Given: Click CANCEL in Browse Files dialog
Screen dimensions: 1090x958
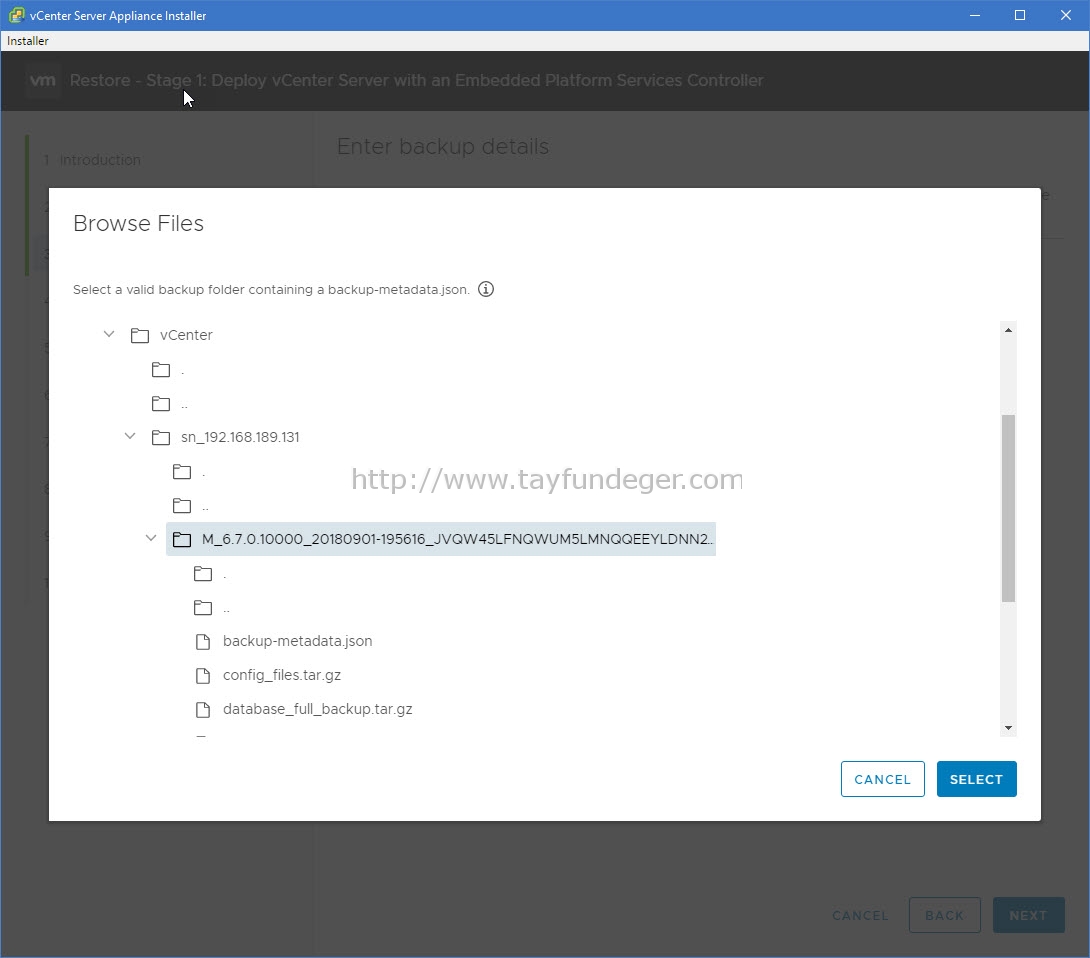Looking at the screenshot, I should pyautogui.click(x=882, y=779).
